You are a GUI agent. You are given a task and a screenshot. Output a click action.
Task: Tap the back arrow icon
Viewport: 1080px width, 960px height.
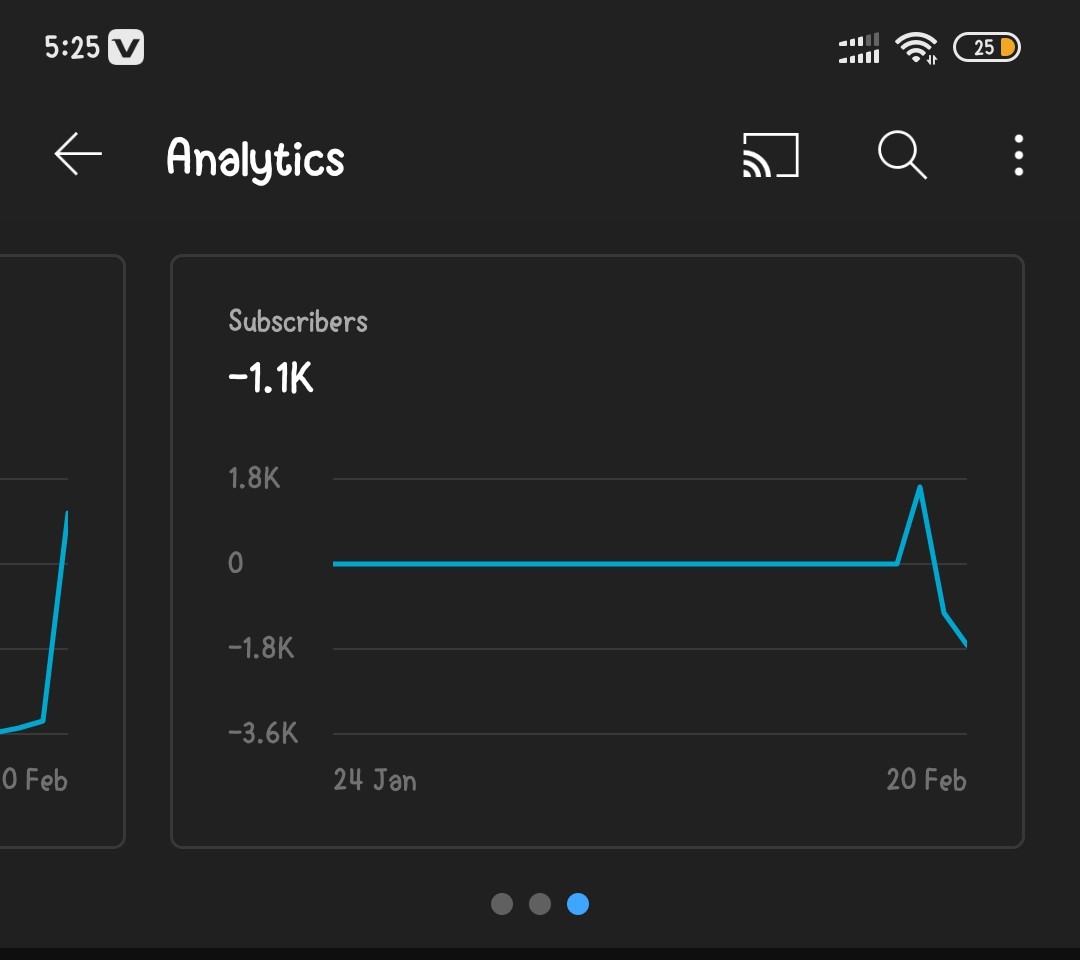[x=78, y=154]
